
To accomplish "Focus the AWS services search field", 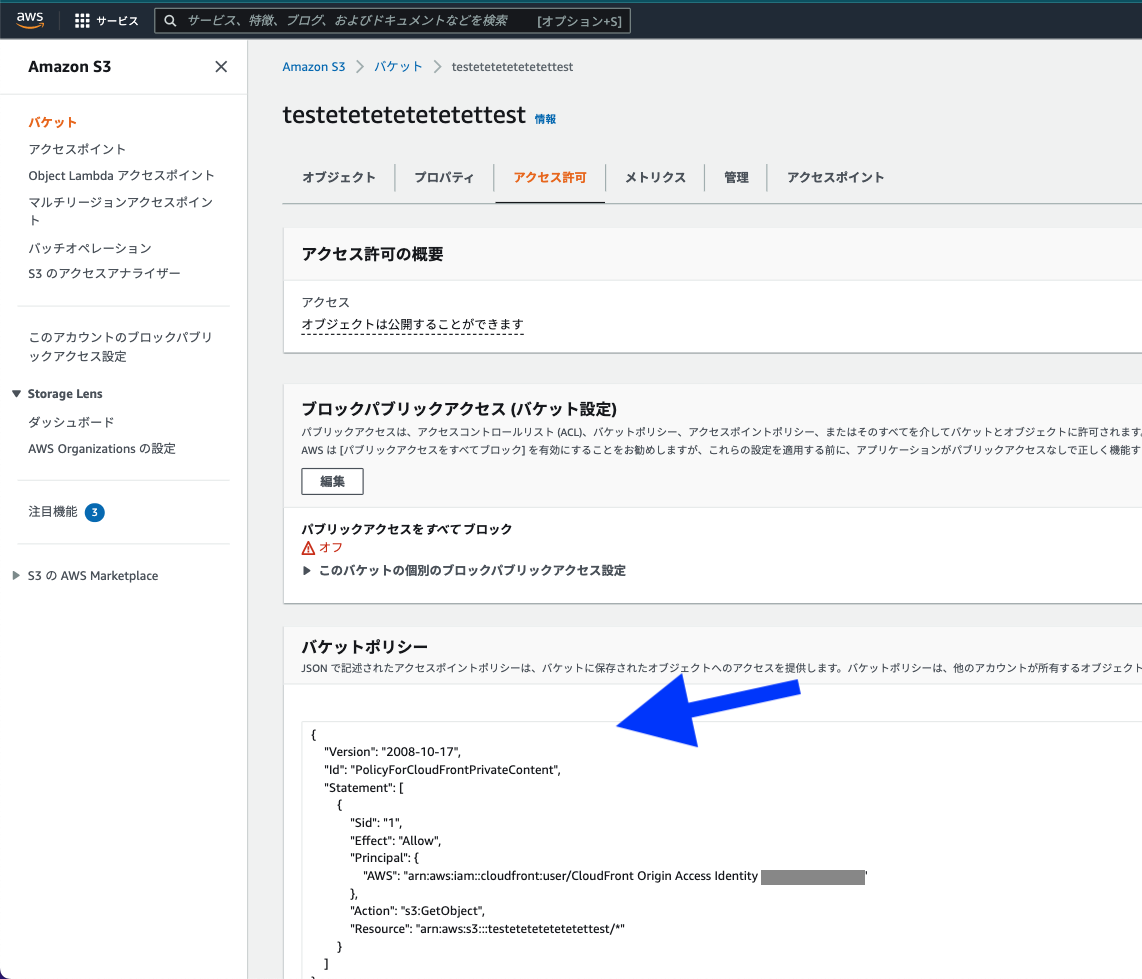I will pos(392,20).
